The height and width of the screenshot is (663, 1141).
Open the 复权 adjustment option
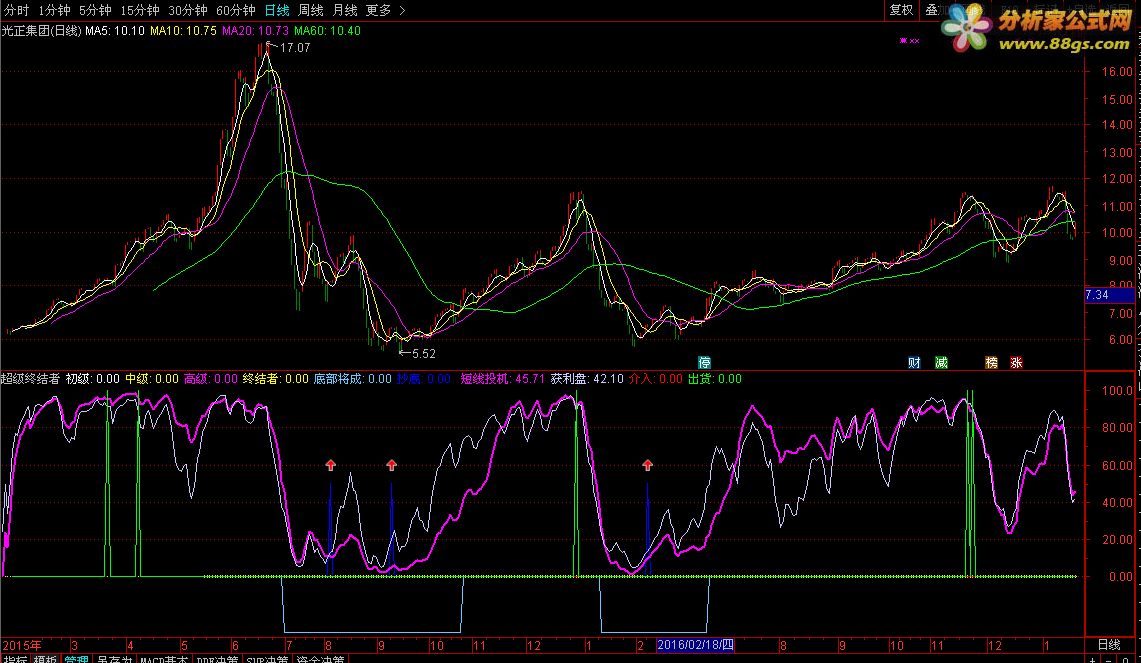pos(901,9)
